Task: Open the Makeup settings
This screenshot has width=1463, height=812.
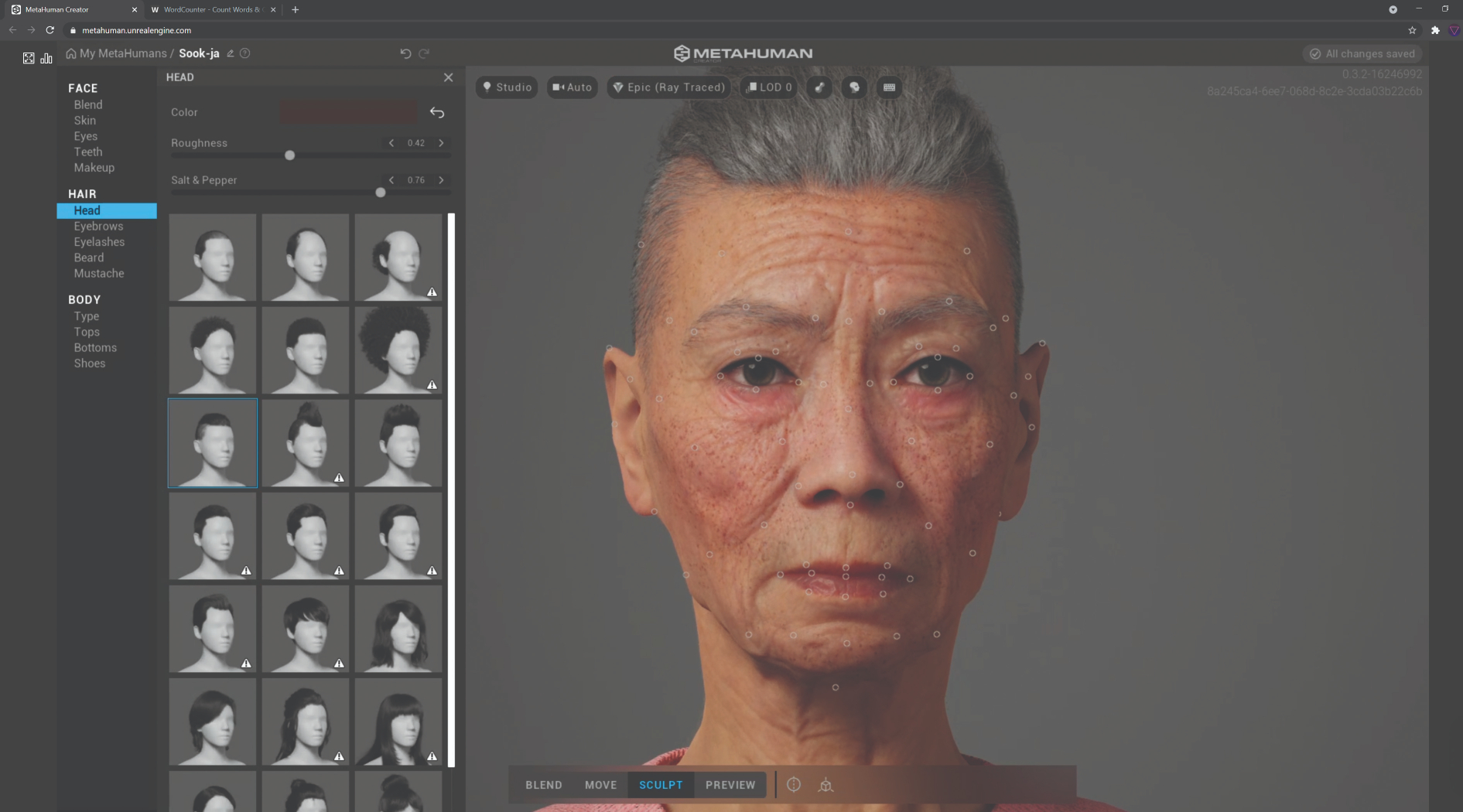Action: click(x=94, y=167)
